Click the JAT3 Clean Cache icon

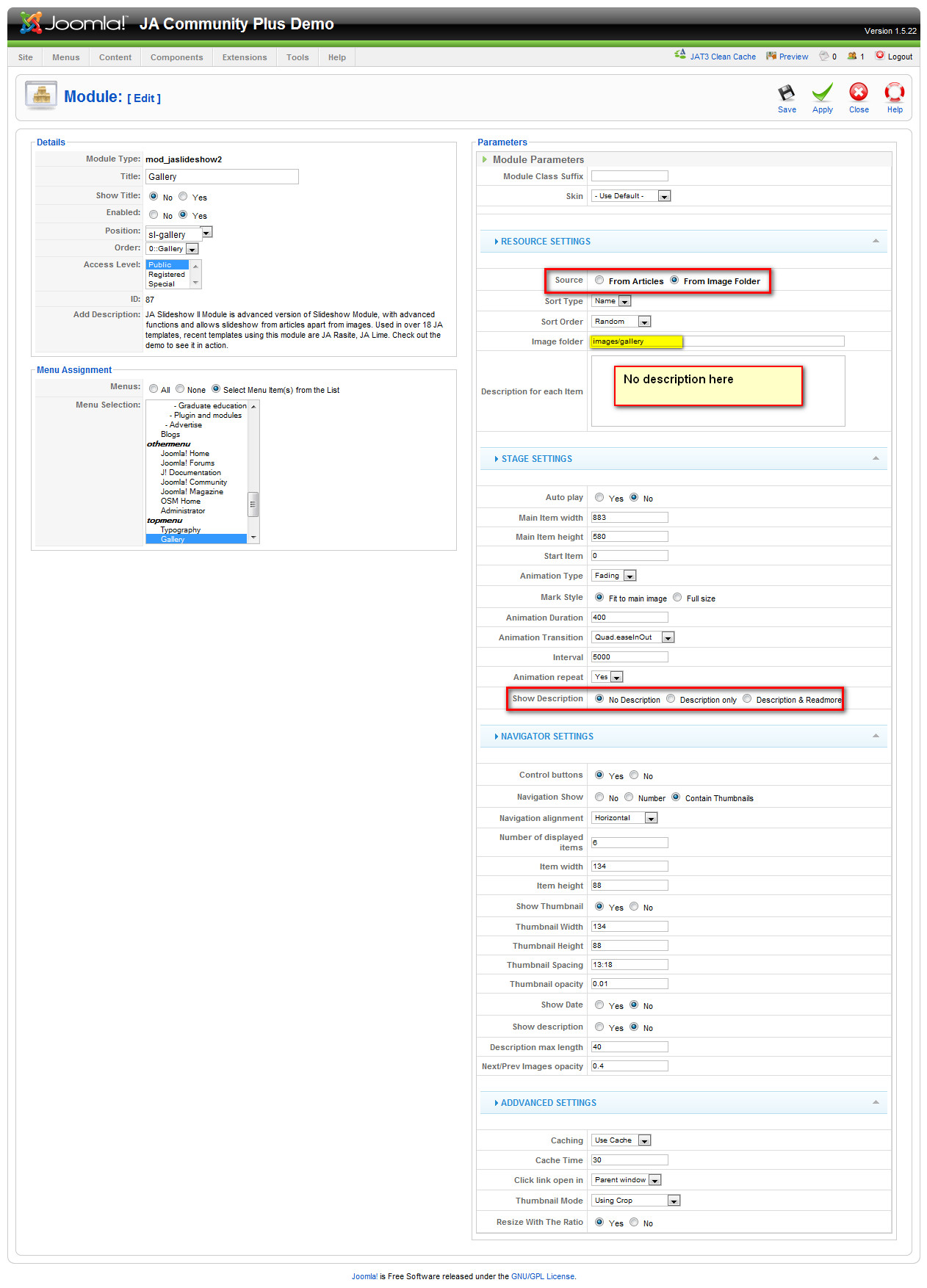(x=680, y=55)
